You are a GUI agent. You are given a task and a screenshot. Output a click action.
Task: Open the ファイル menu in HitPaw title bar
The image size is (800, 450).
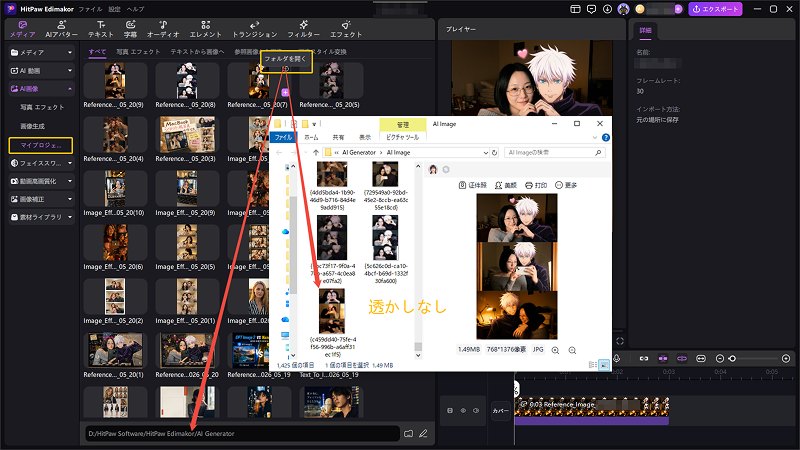(90, 9)
